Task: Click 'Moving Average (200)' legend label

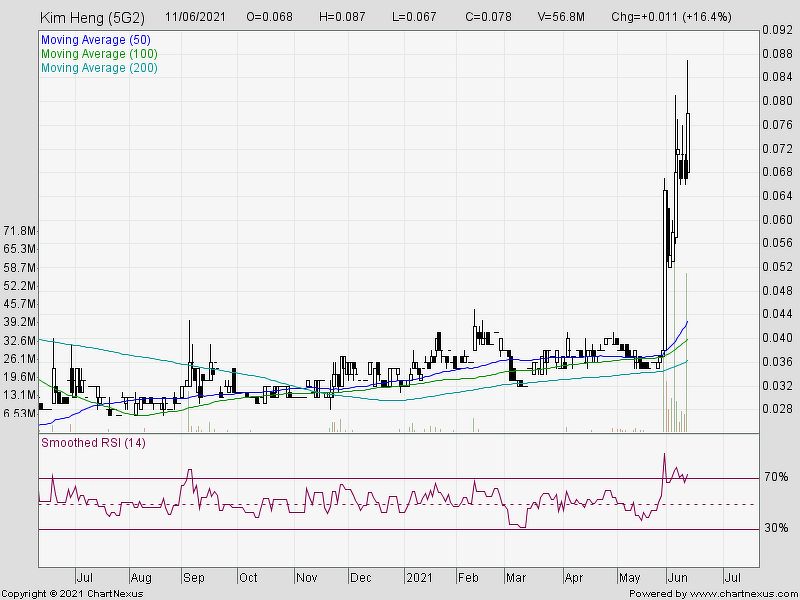Action: pos(99,68)
